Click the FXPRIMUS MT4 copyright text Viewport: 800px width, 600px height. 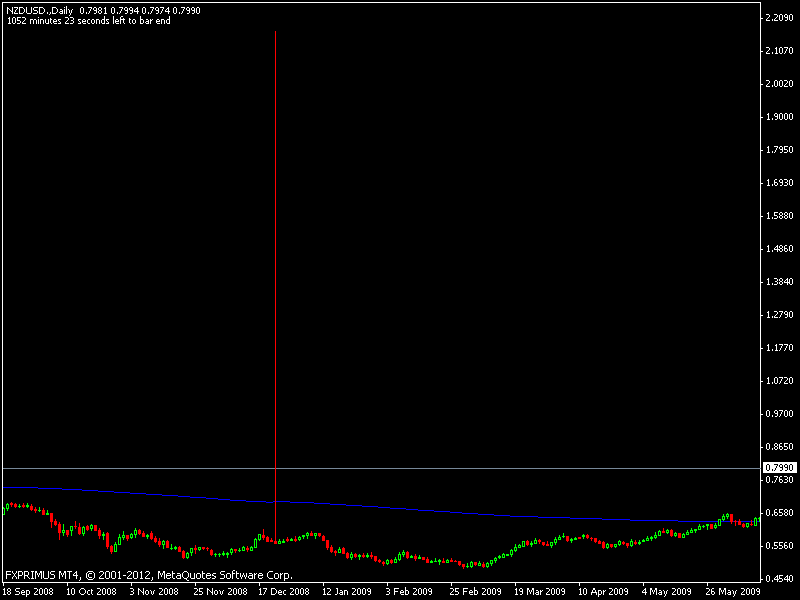[x=149, y=575]
